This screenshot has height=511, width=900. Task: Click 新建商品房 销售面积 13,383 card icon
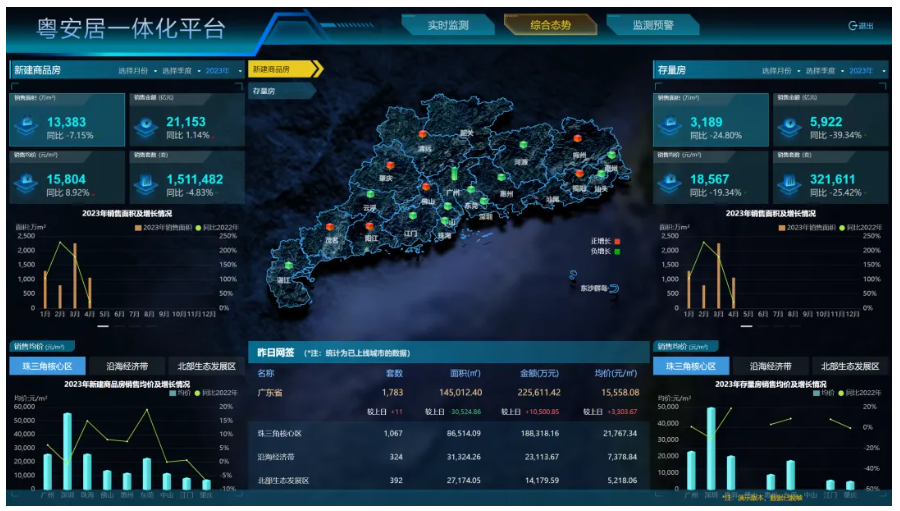click(25, 127)
